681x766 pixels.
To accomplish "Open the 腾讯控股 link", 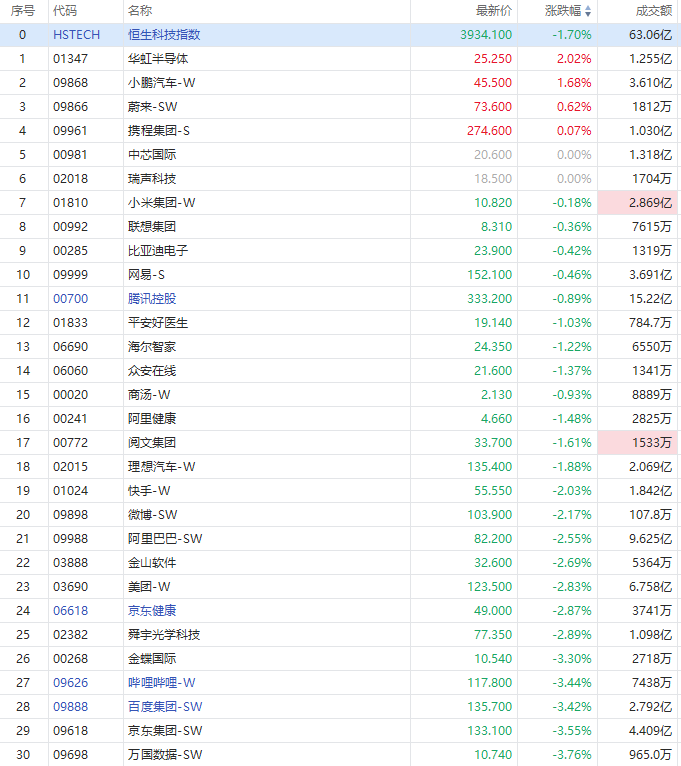I will point(152,298).
